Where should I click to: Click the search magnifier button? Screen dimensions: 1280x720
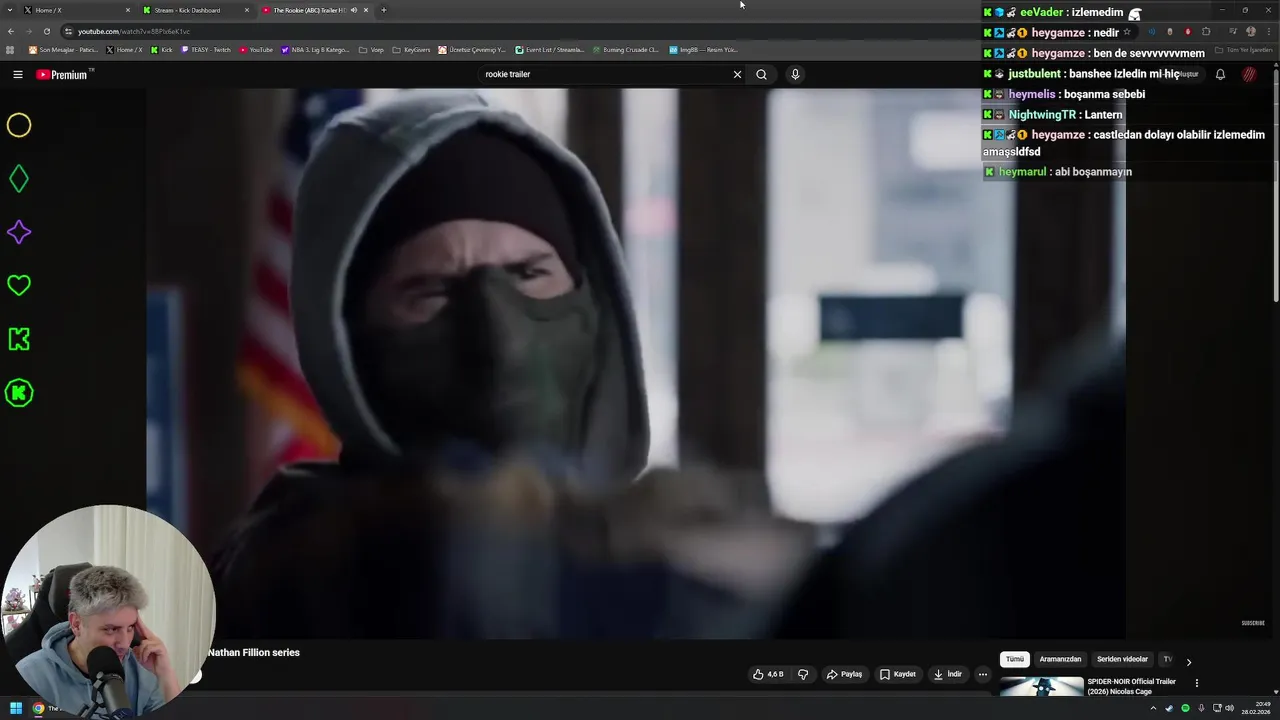click(761, 74)
